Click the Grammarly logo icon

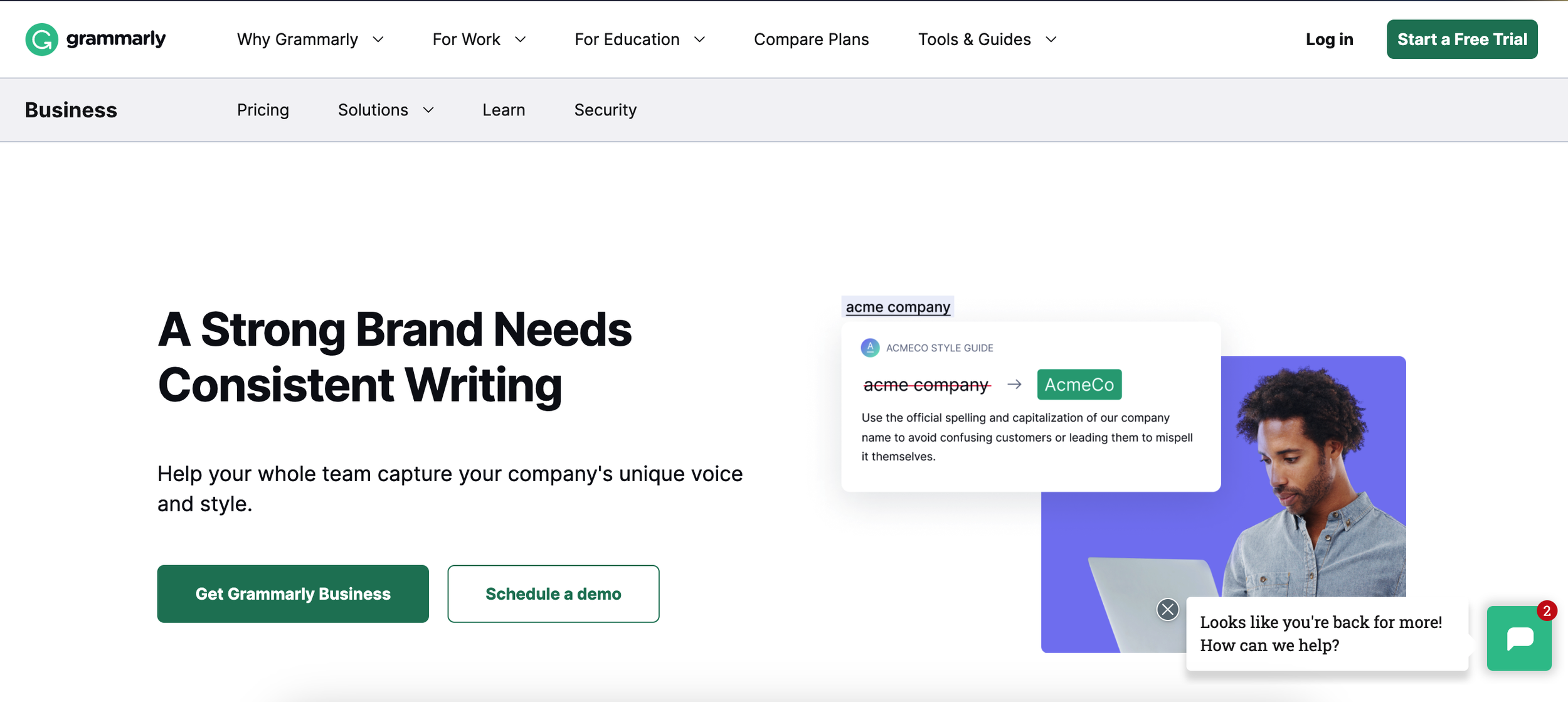(41, 40)
